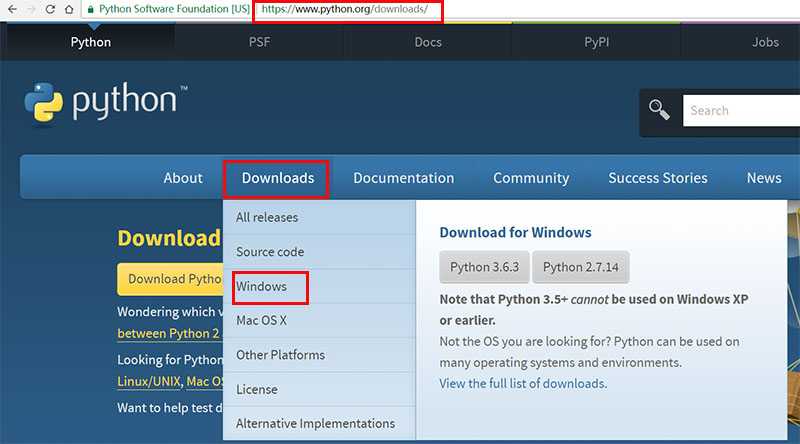800x444 pixels.
Task: Choose Windows in the Downloads menu
Action: click(319, 286)
